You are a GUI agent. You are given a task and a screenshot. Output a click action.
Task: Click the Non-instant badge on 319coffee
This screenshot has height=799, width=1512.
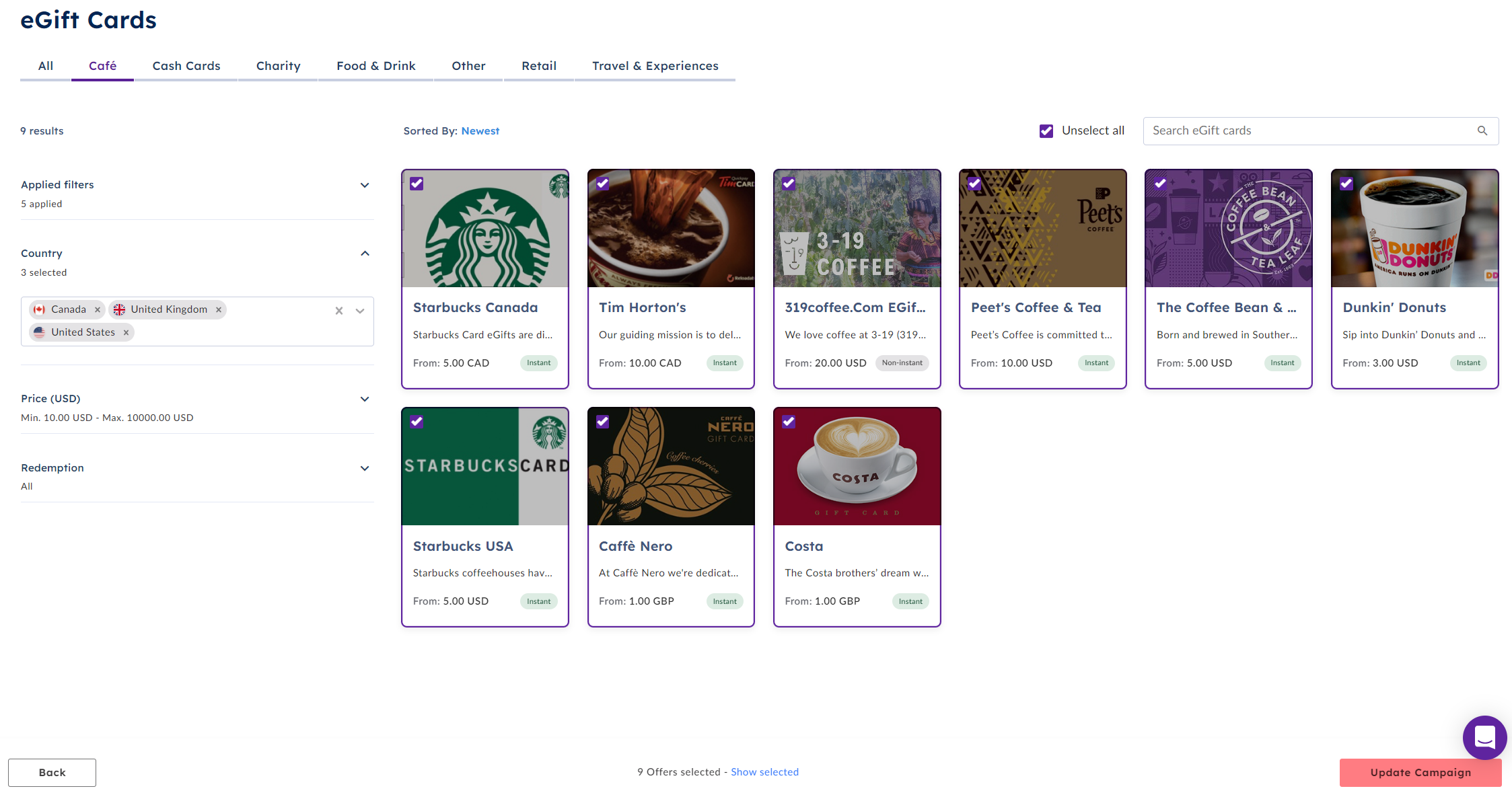pos(902,363)
